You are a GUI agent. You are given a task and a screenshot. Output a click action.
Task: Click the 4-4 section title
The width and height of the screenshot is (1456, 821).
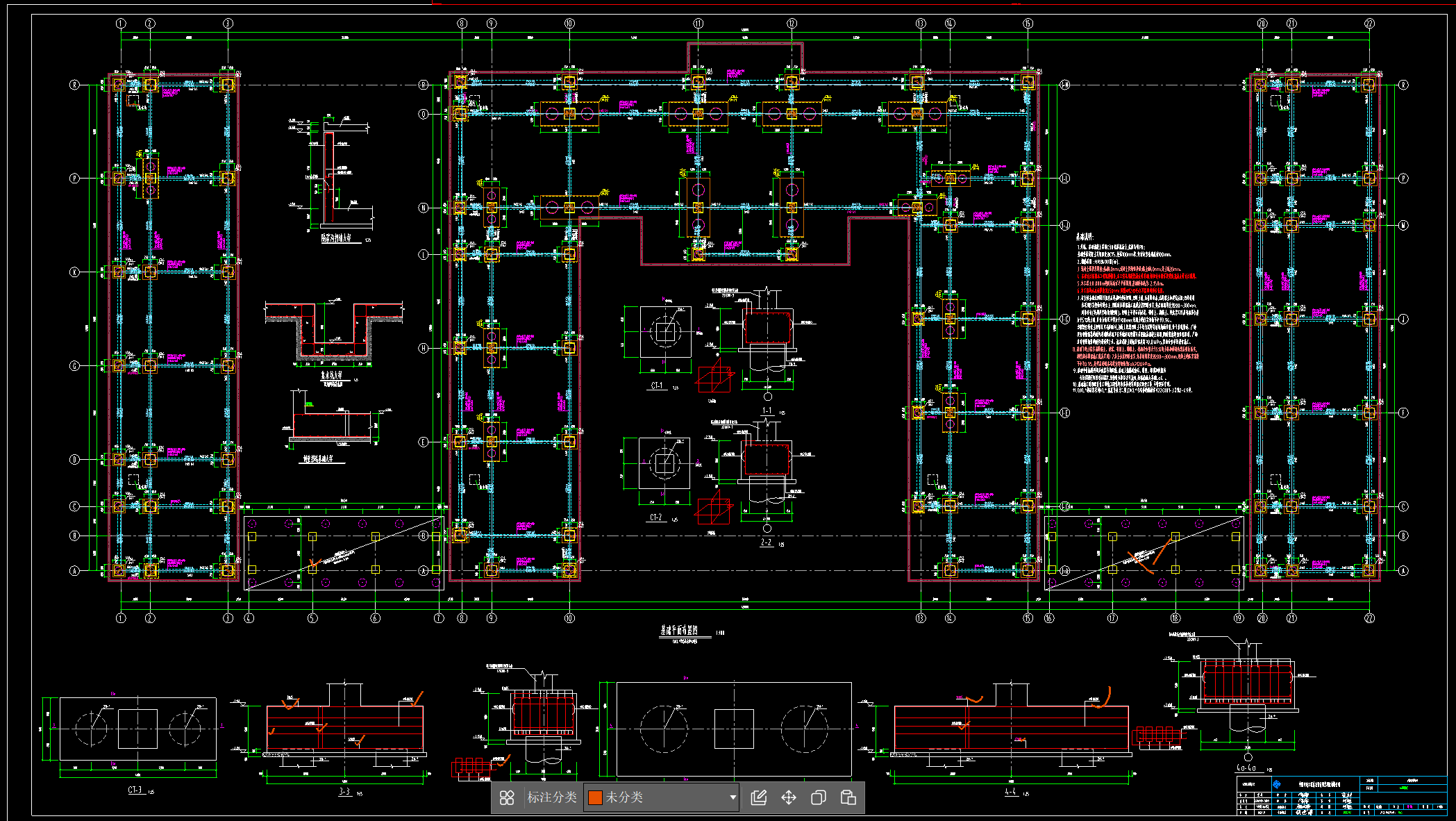coord(1010,791)
